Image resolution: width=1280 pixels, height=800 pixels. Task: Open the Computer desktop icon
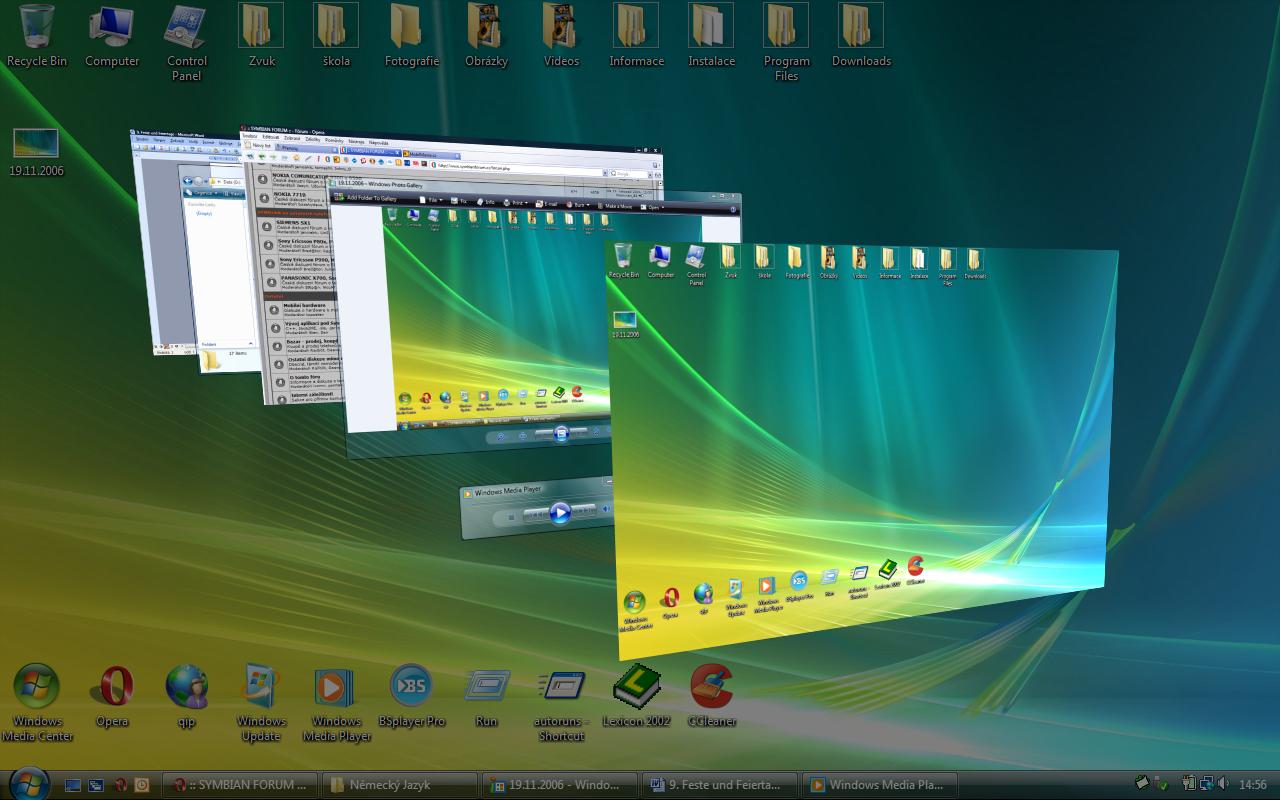(112, 36)
